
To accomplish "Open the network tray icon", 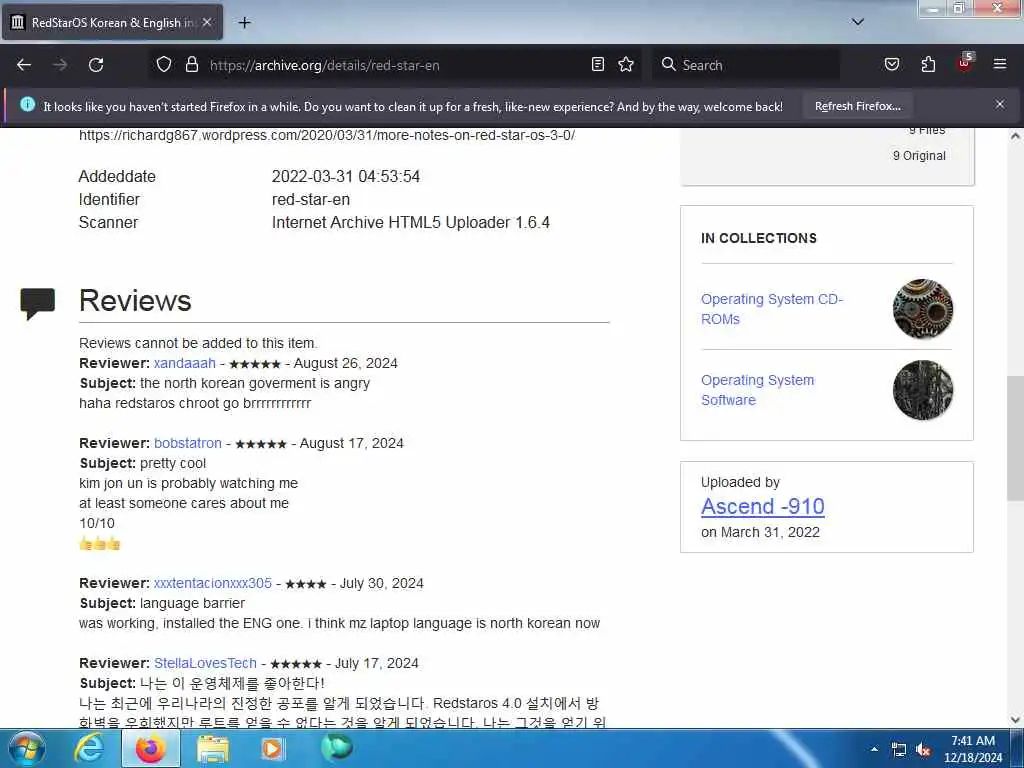I will 899,750.
